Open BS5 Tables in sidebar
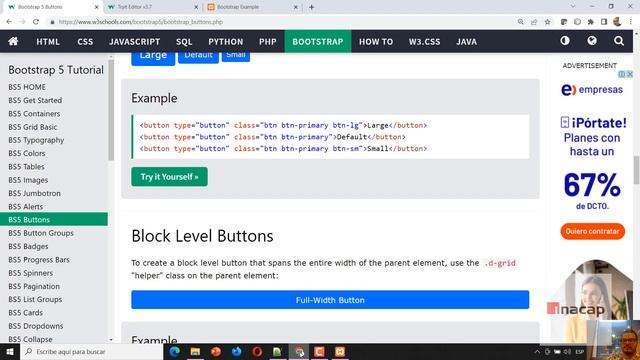This screenshot has height=360, width=640. click(x=26, y=167)
